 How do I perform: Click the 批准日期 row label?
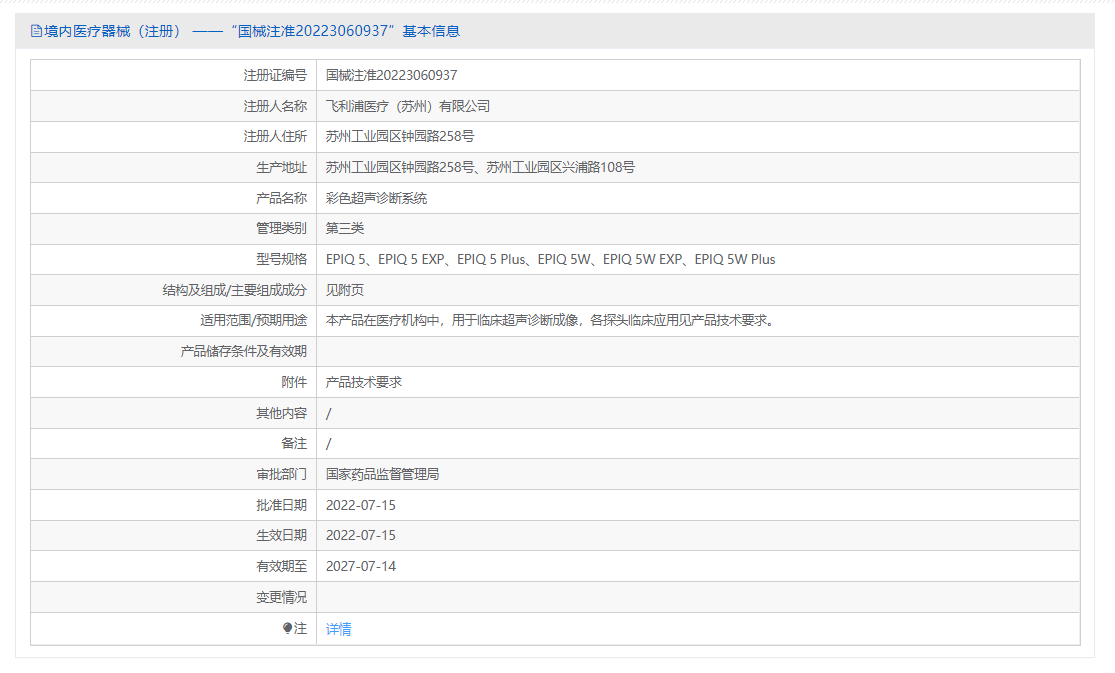(282, 505)
